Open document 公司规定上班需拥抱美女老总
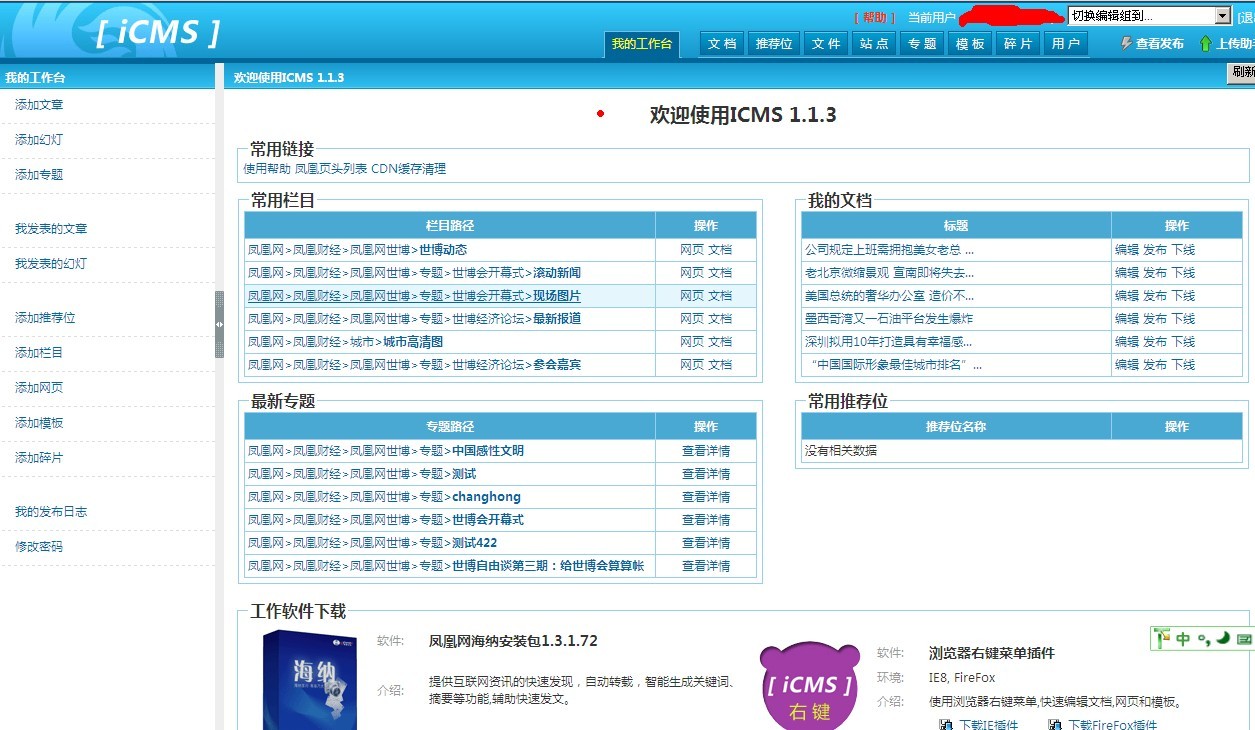Screen dimensions: 1255x730 point(889,250)
